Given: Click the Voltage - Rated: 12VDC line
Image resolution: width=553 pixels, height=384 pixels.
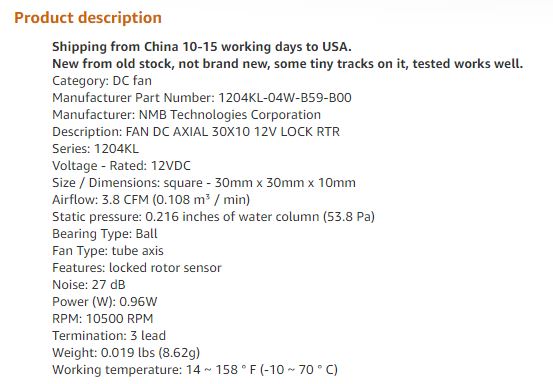Looking at the screenshot, I should 121,165.
